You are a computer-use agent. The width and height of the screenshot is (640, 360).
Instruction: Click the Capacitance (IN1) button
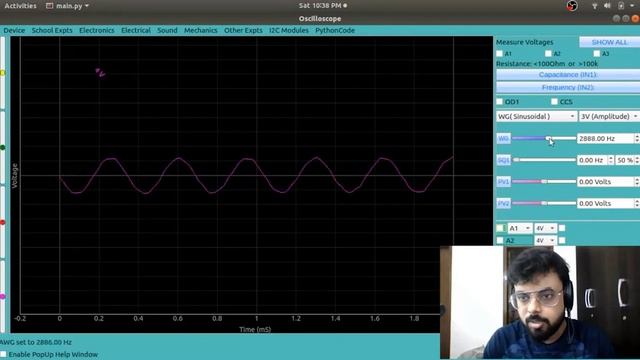[568, 75]
